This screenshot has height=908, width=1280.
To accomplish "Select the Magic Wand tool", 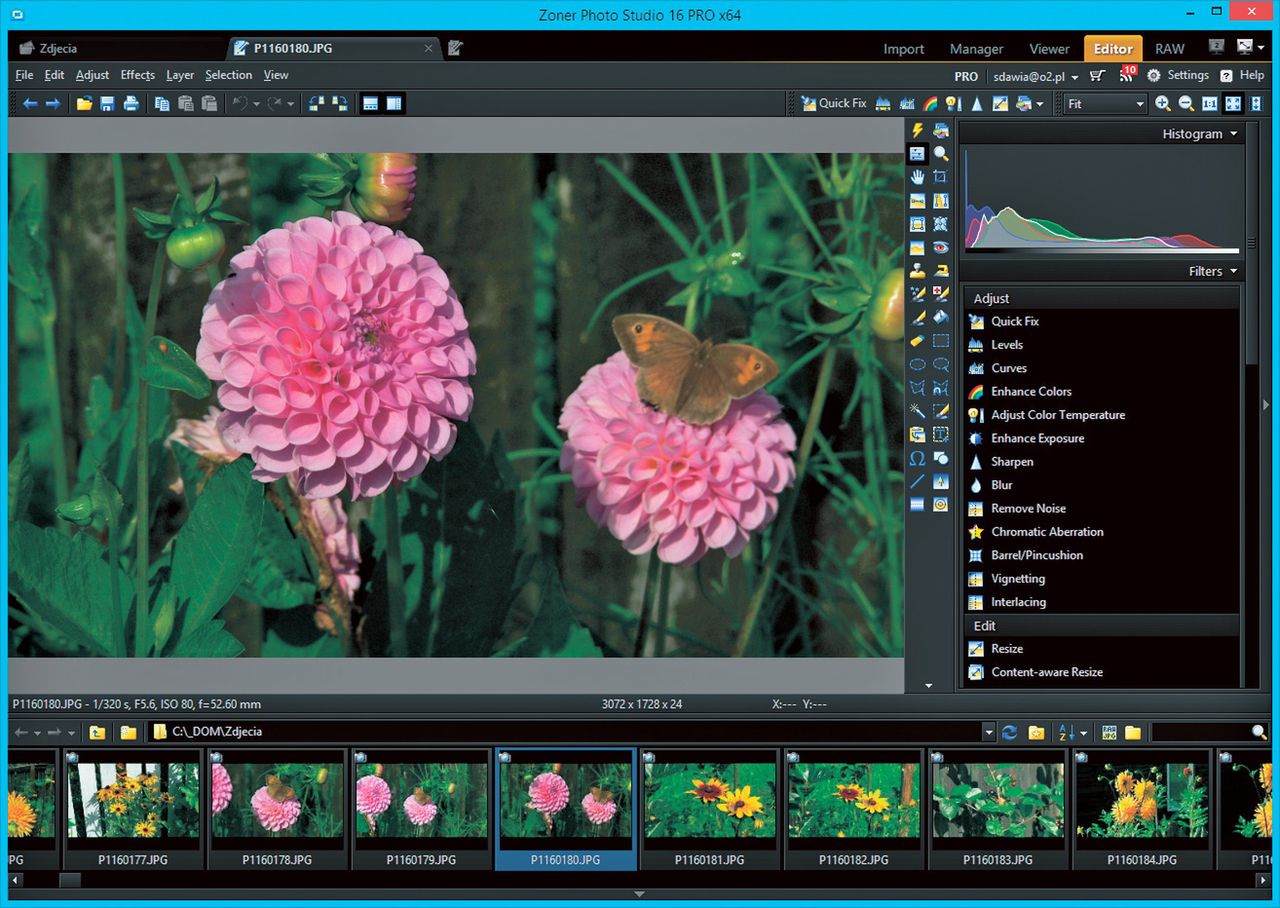I will point(917,411).
